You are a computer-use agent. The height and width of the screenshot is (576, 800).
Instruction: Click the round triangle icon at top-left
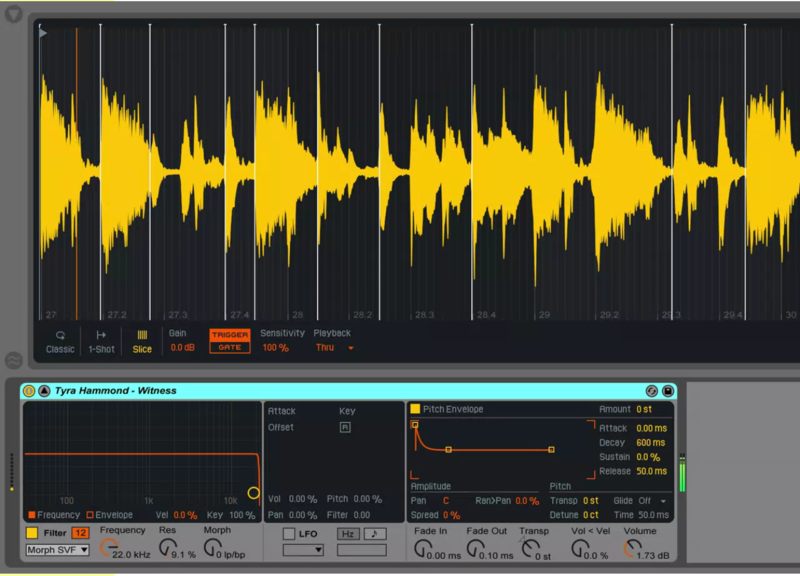coord(13,15)
